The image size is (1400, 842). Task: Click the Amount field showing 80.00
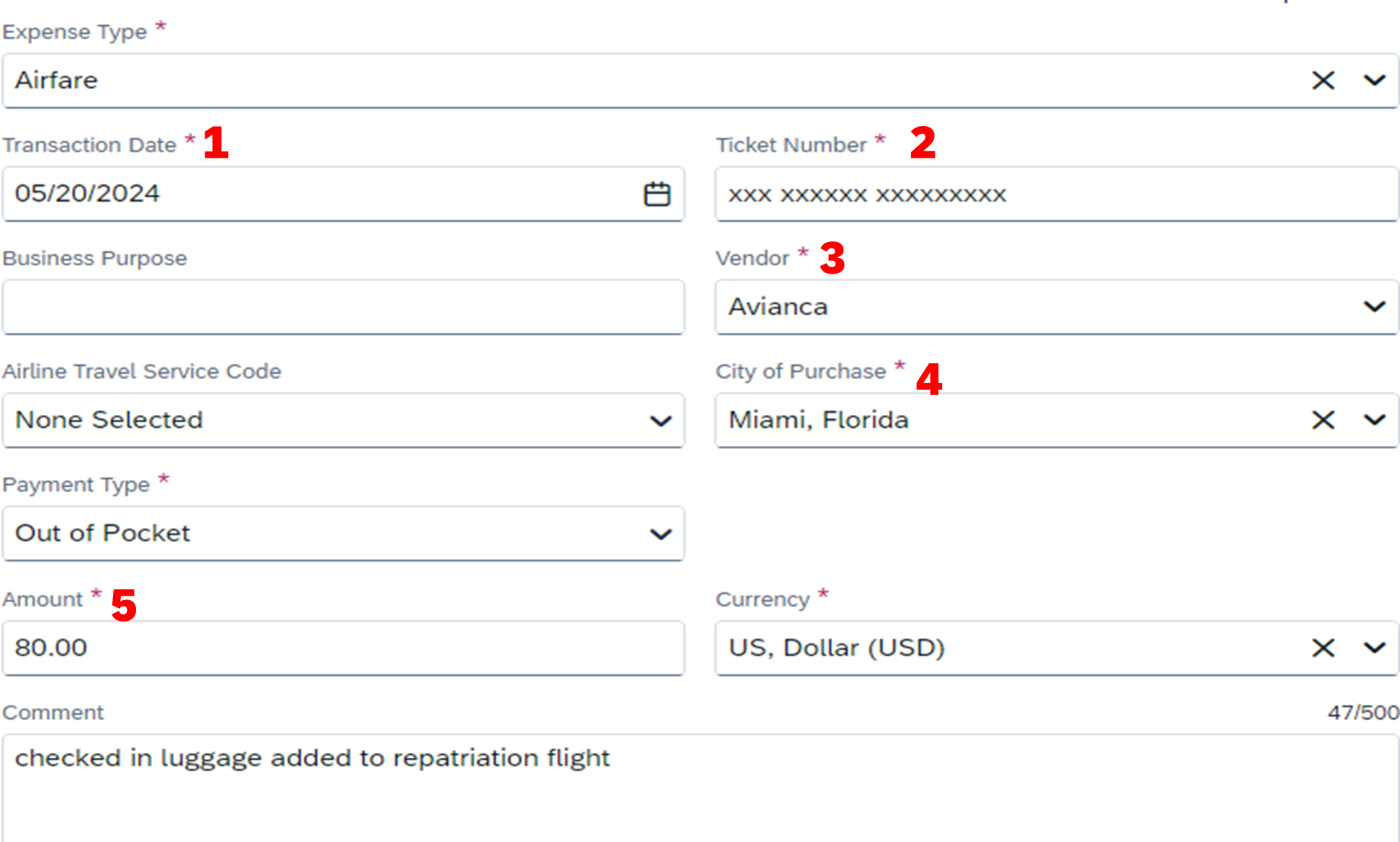(x=343, y=648)
